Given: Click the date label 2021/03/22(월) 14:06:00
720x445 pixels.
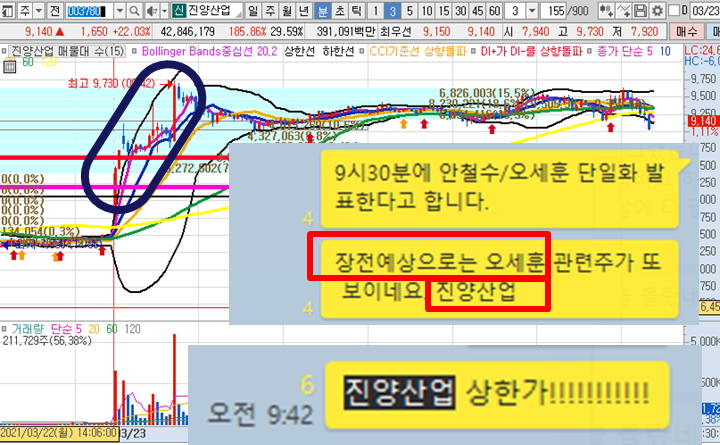Looking at the screenshot, I should coord(59,433).
